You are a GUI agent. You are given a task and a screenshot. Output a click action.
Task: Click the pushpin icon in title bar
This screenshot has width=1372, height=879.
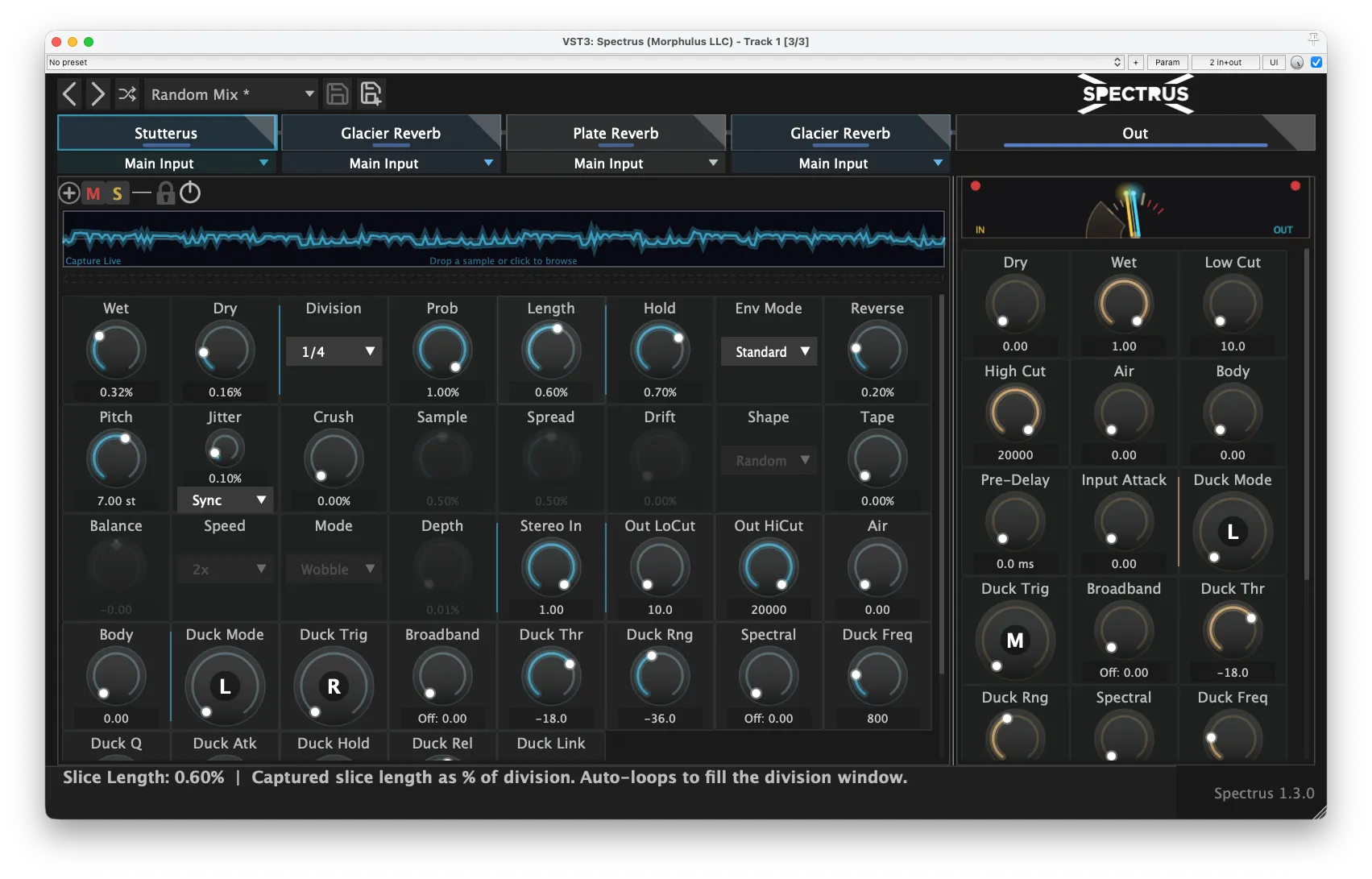click(x=1313, y=39)
